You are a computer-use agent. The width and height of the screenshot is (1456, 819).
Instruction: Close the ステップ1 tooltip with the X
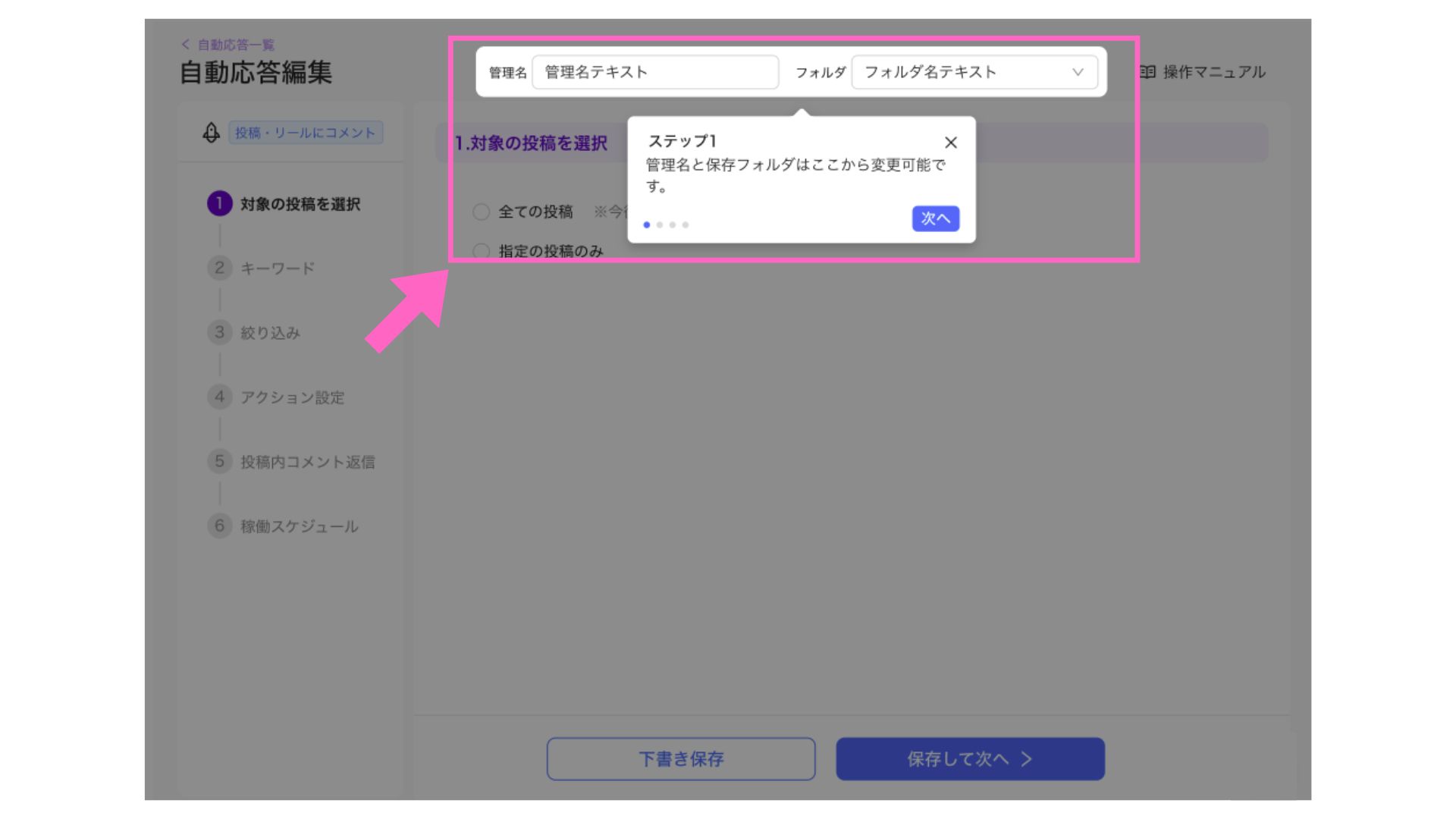click(950, 143)
